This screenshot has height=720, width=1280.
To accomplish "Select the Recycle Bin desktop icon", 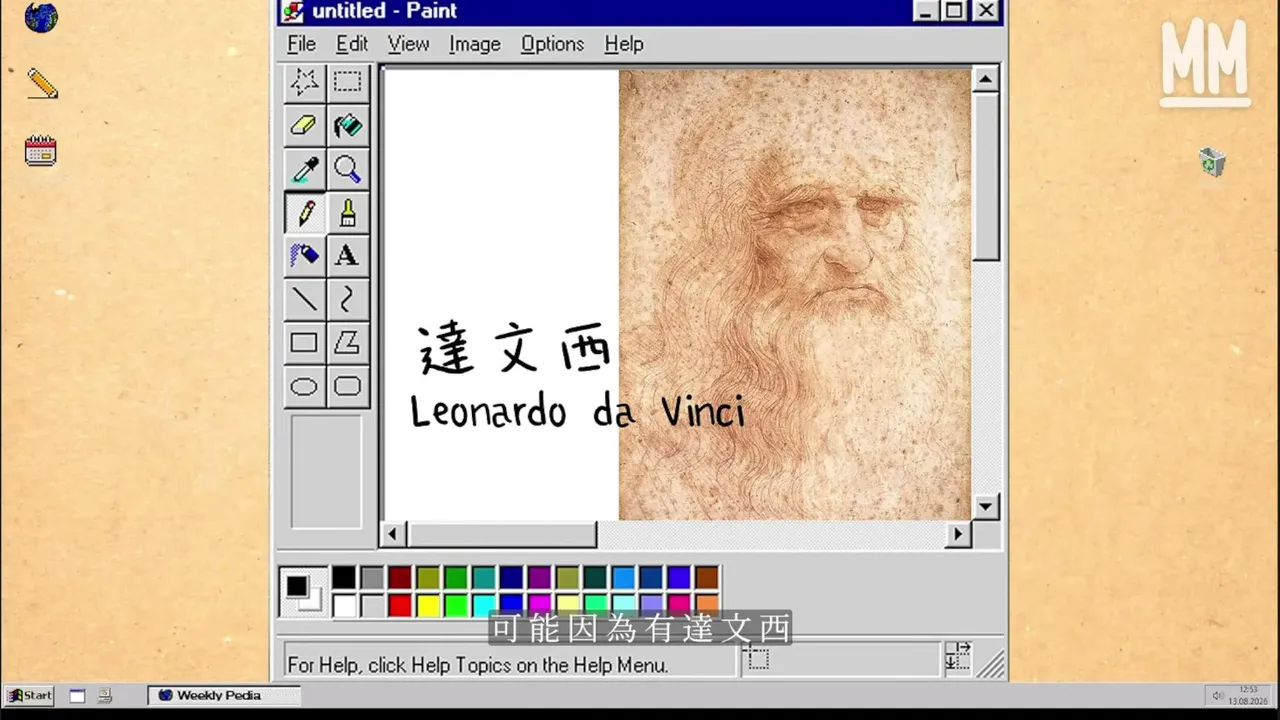I will (1213, 161).
